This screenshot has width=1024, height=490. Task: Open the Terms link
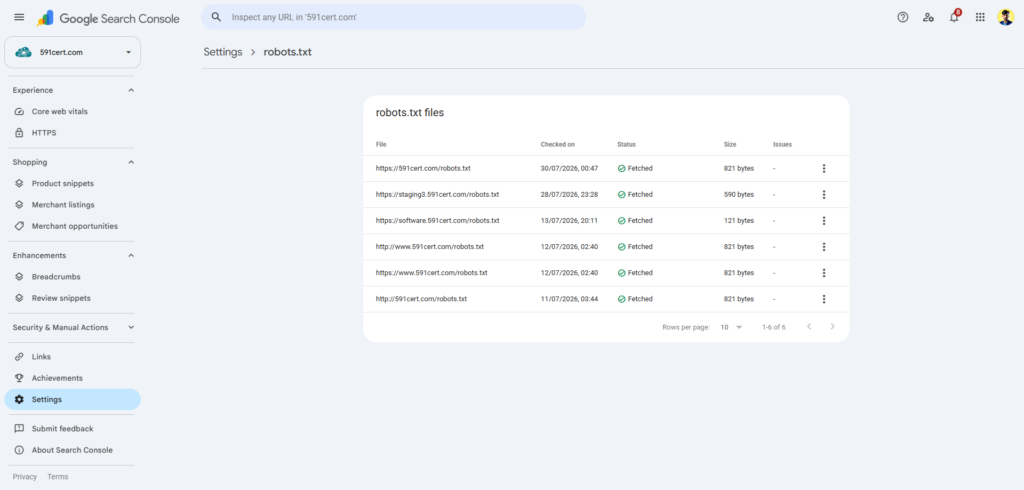click(57, 477)
